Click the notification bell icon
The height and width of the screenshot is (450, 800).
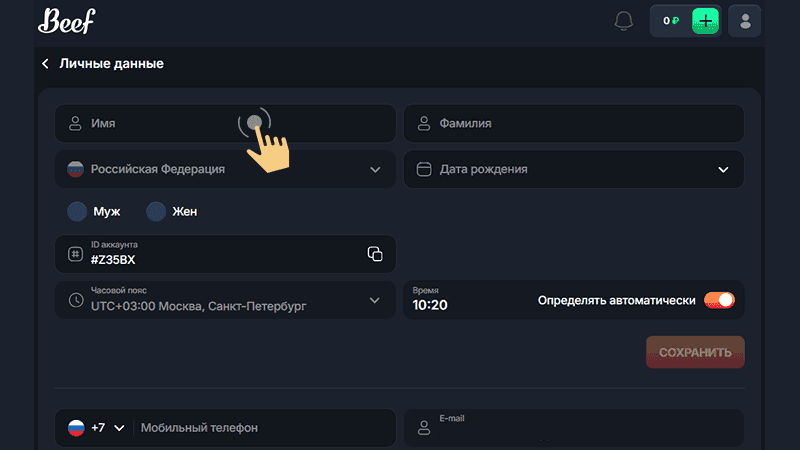624,21
